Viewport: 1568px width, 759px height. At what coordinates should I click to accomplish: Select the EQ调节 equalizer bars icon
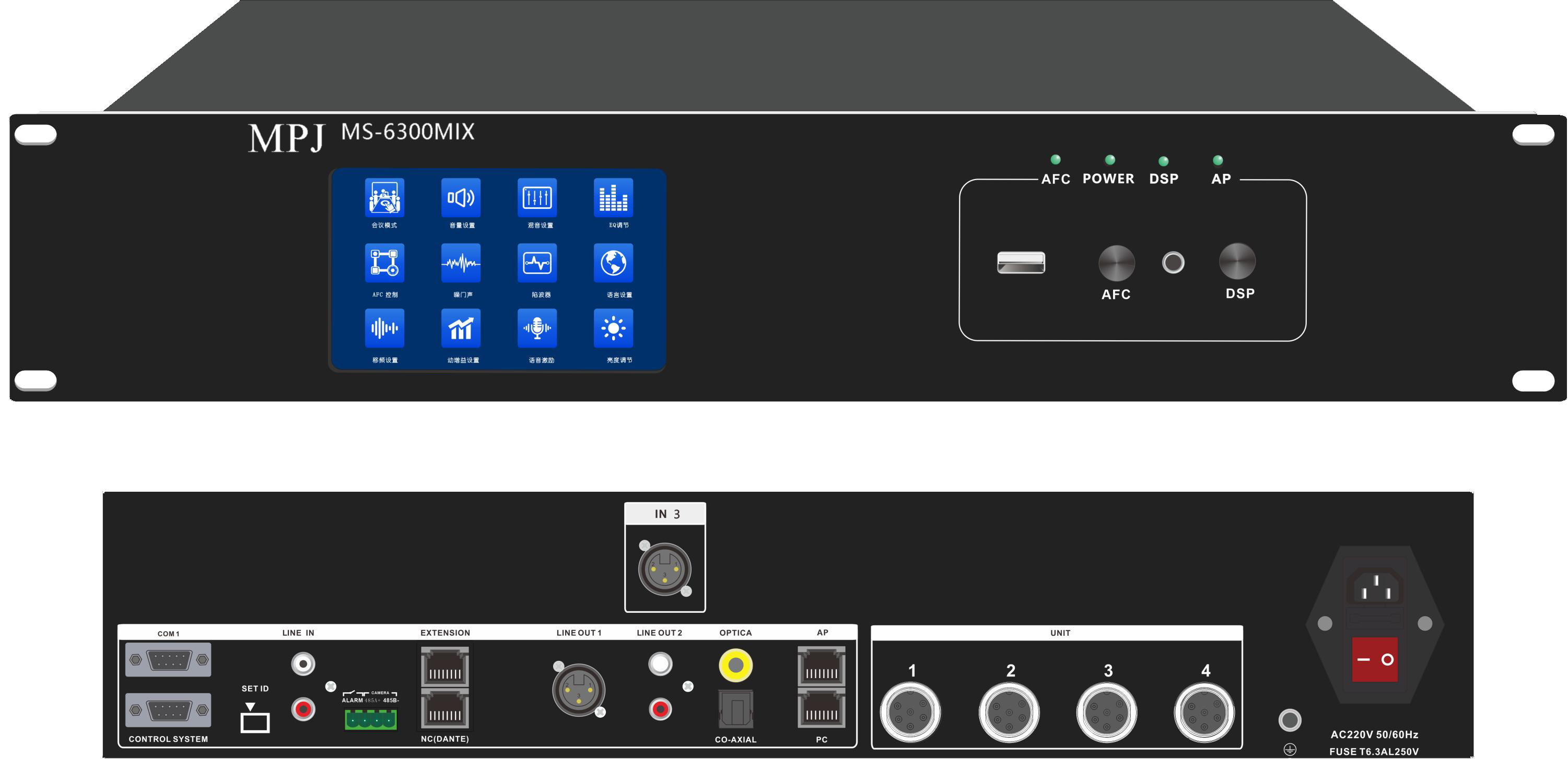(x=614, y=198)
